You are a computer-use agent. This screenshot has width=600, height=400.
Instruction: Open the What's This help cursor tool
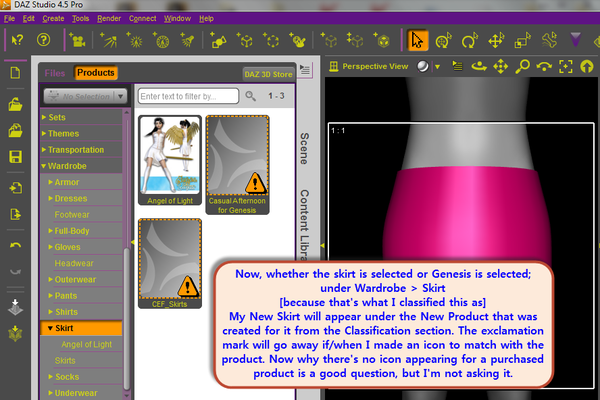[x=17, y=40]
